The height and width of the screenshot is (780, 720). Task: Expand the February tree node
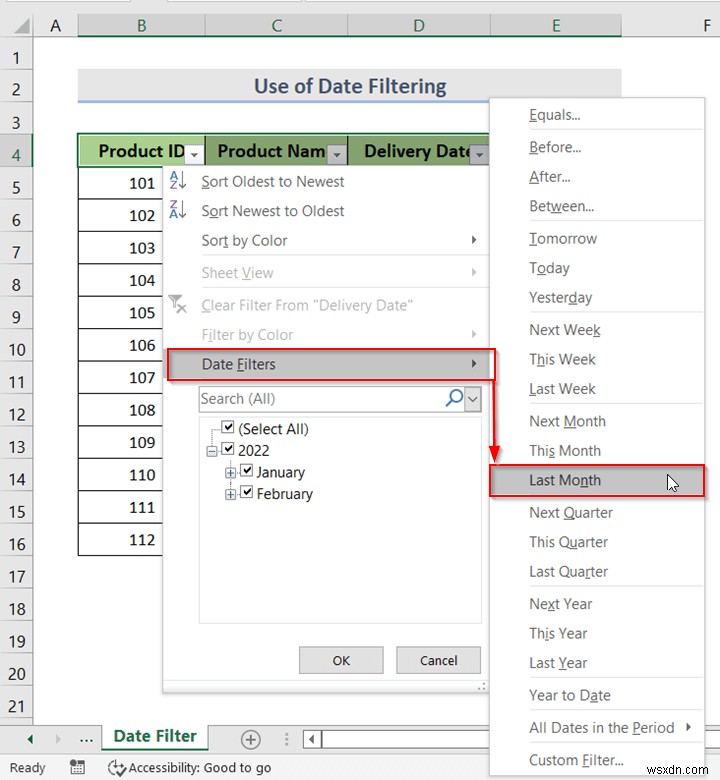click(230, 494)
